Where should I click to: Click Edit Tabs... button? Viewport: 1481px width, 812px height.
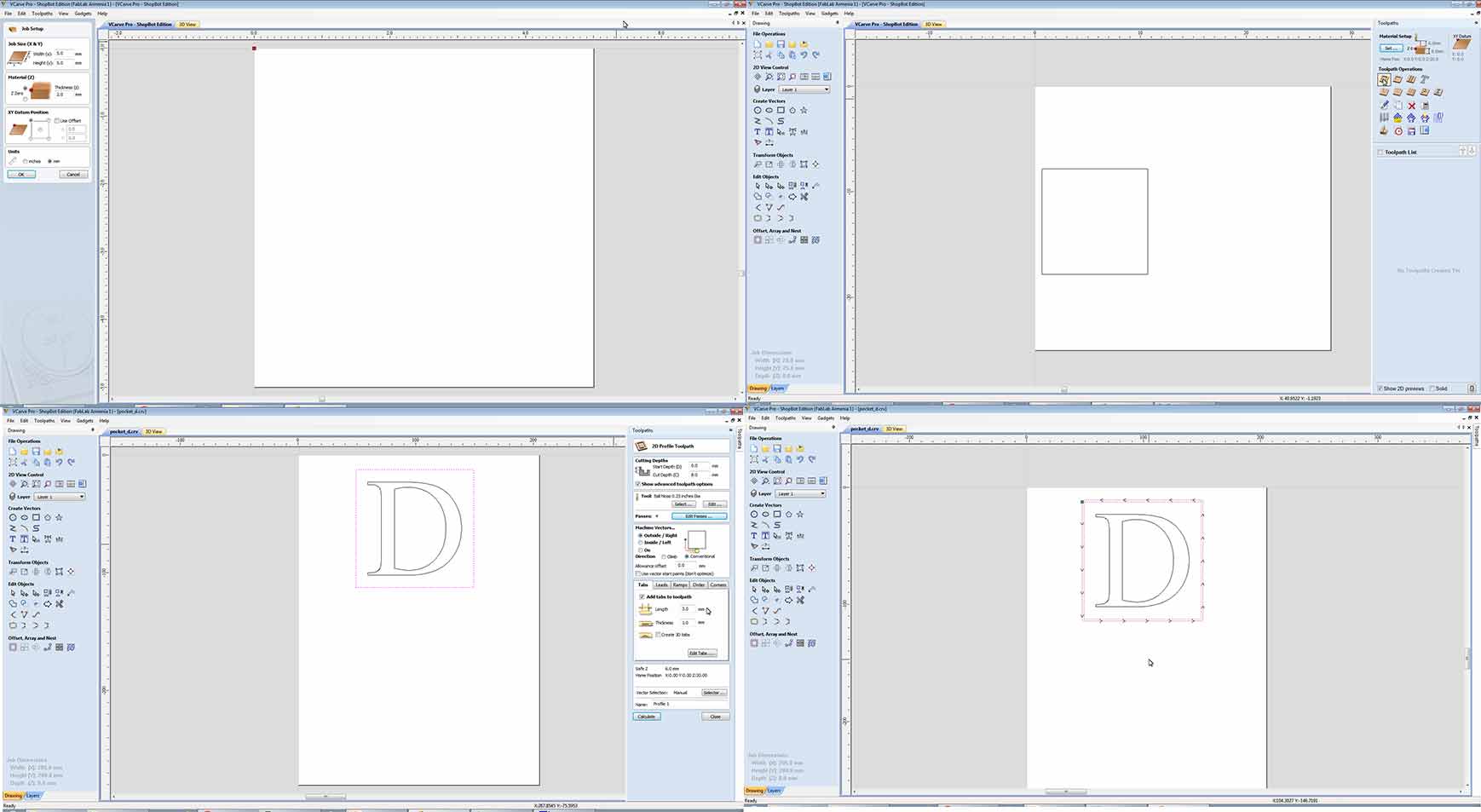tap(701, 654)
